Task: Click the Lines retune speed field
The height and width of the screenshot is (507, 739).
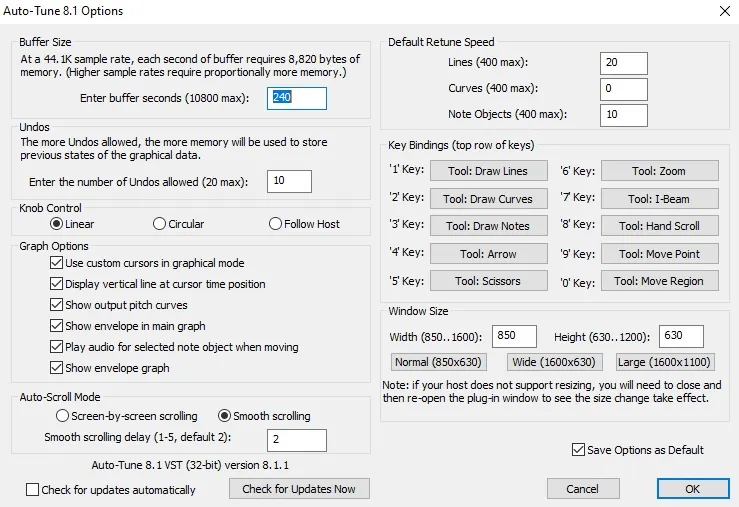Action: pyautogui.click(x=624, y=63)
